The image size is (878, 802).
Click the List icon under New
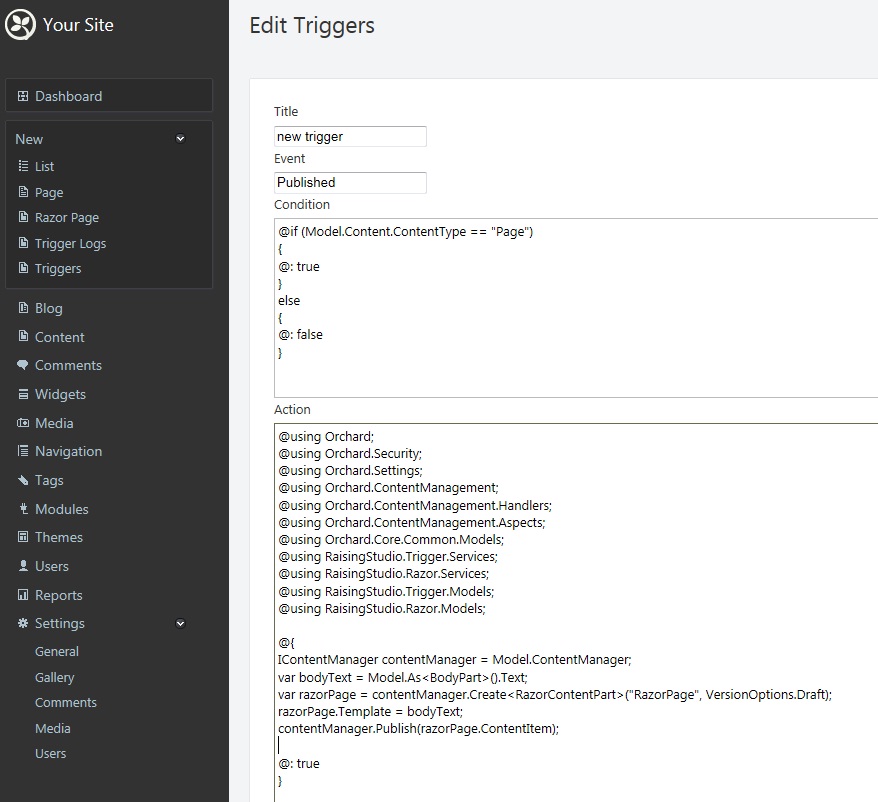23,166
